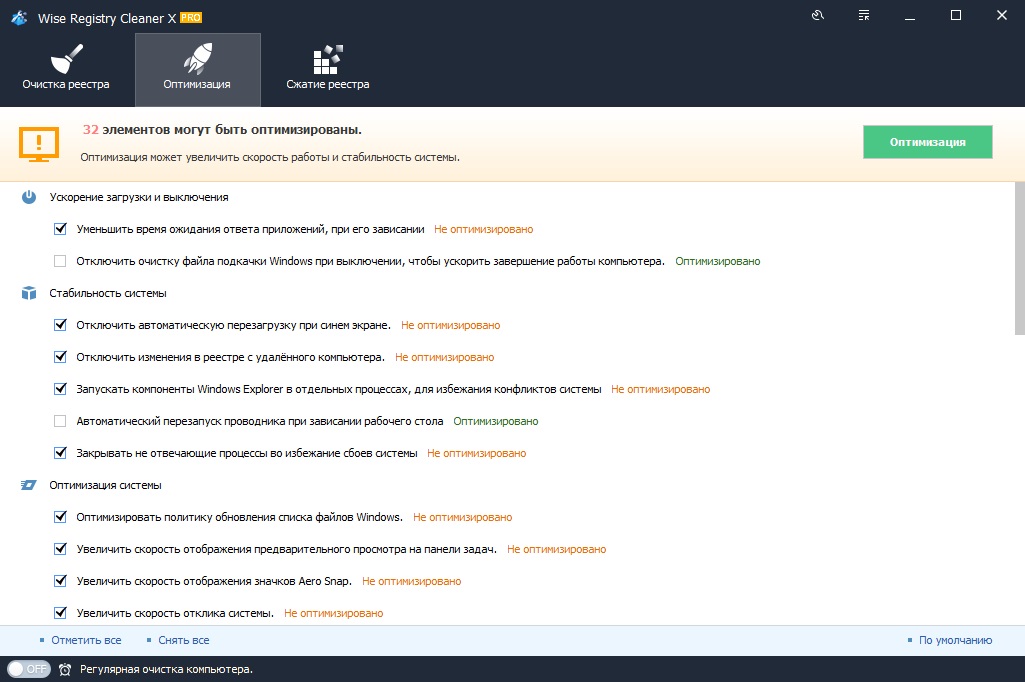The height and width of the screenshot is (682, 1025).
Task: Click the orange monitor warning icon
Action: tap(39, 144)
